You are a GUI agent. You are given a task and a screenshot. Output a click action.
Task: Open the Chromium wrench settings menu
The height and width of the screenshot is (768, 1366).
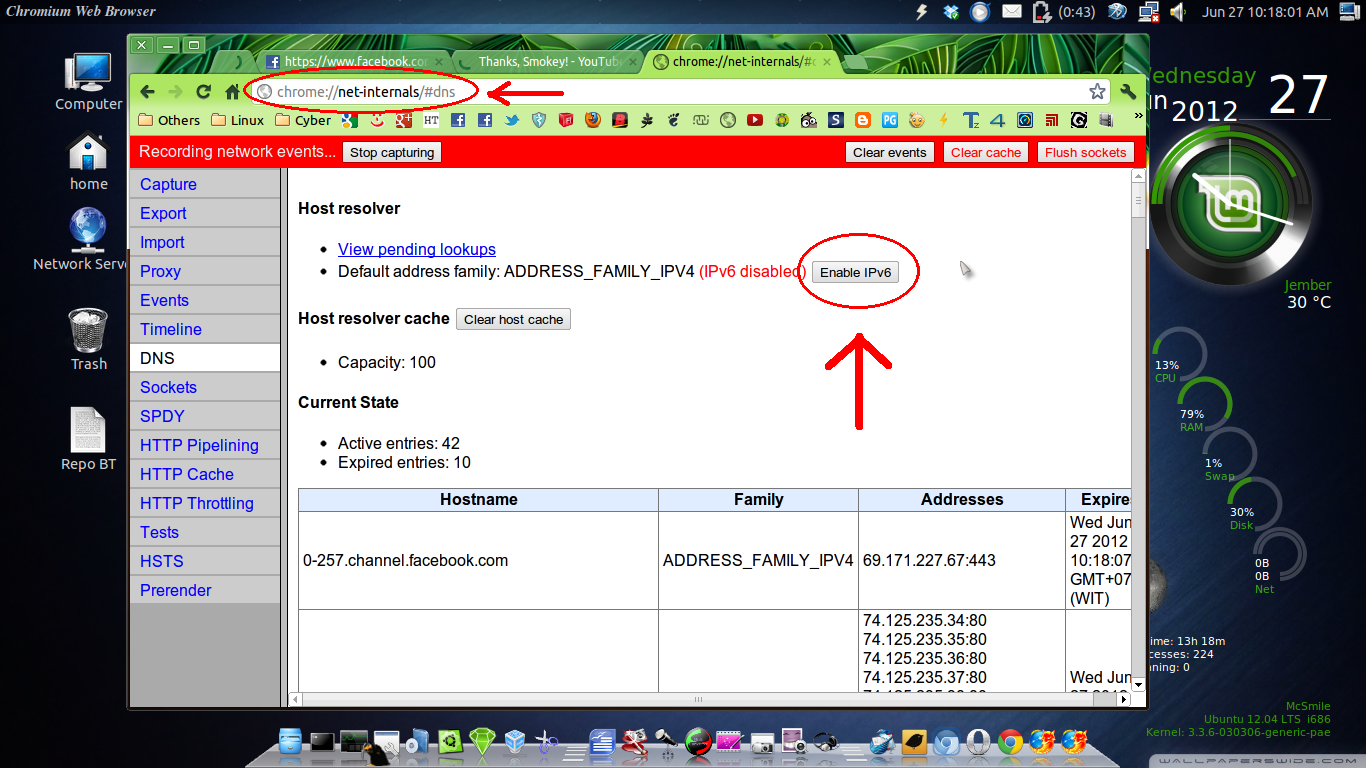click(x=1129, y=92)
